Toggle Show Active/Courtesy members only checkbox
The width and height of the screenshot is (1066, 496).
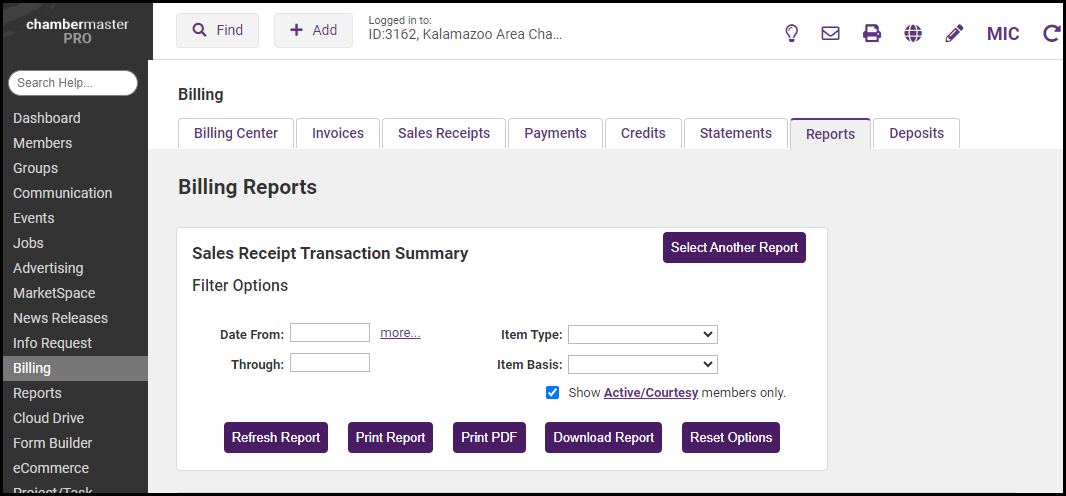tap(552, 393)
